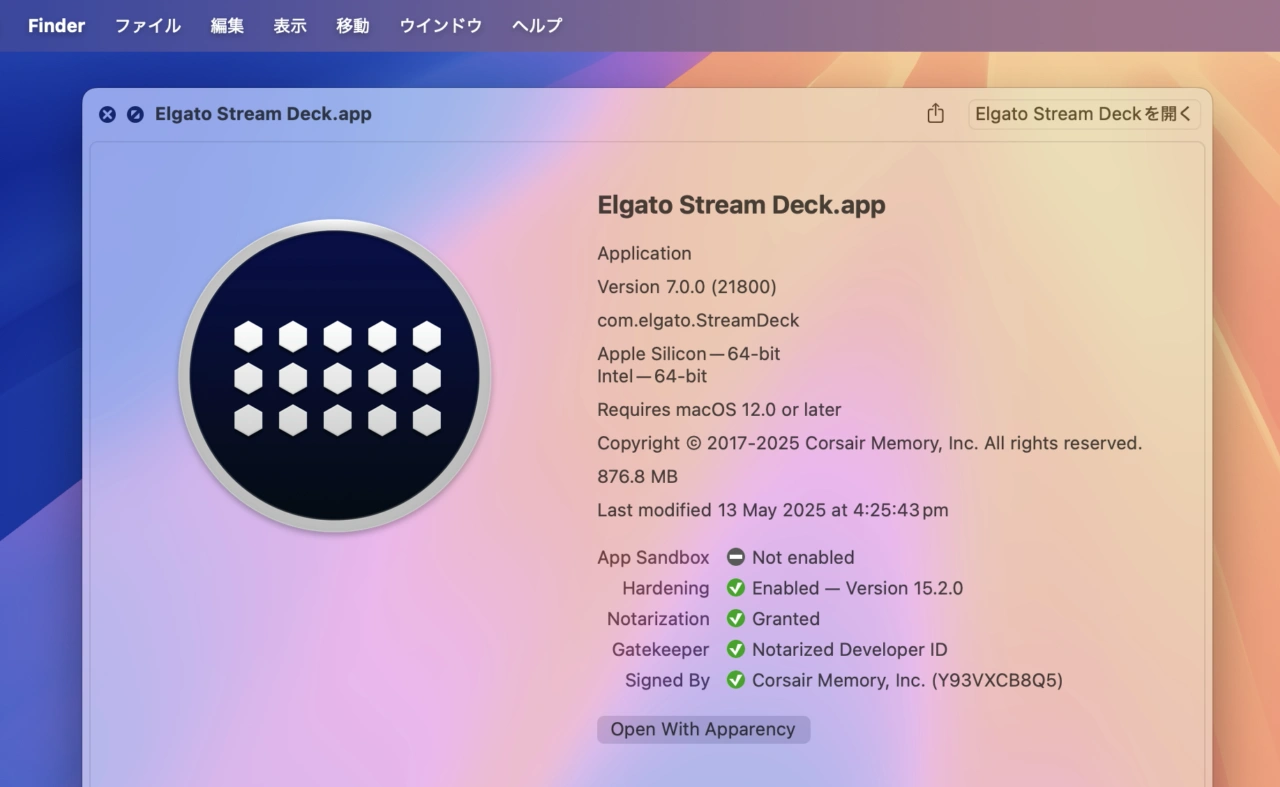Open the ヘルプ menu

coord(537,26)
